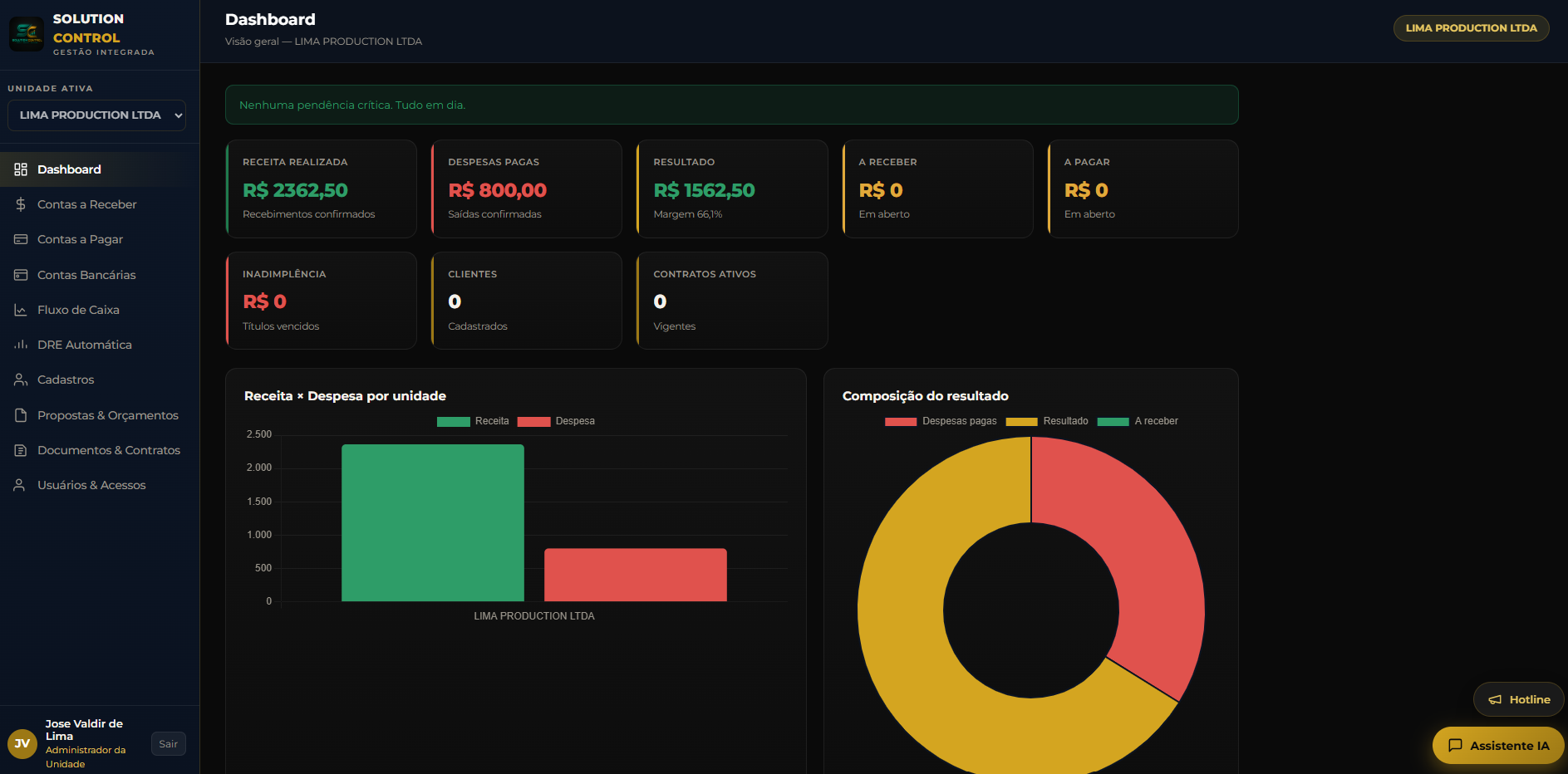Click the green Receita bar in chart
The width and height of the screenshot is (1568, 774).
tap(433, 522)
